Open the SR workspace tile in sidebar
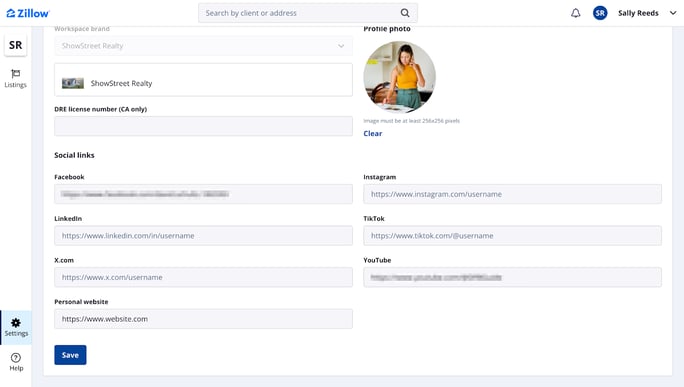The image size is (684, 387). coord(16,45)
